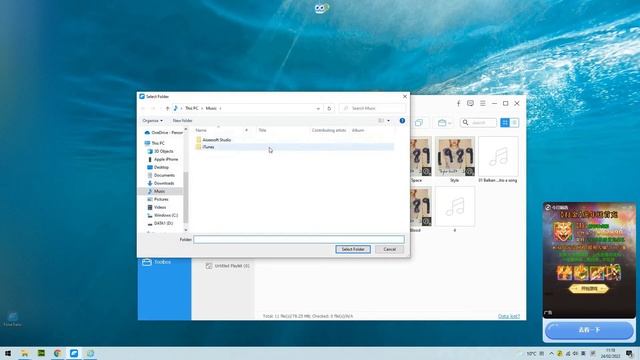This screenshot has width=640, height=360.
Task: Select Apple iPhone in the navigation pane
Action: click(165, 159)
